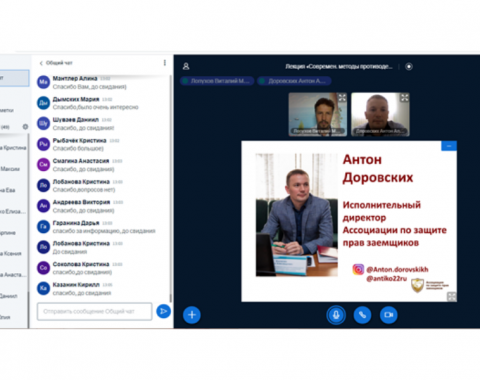This screenshot has height=380, width=480.
Task: Select Ксения in the left participants list
Action: pos(11,254)
